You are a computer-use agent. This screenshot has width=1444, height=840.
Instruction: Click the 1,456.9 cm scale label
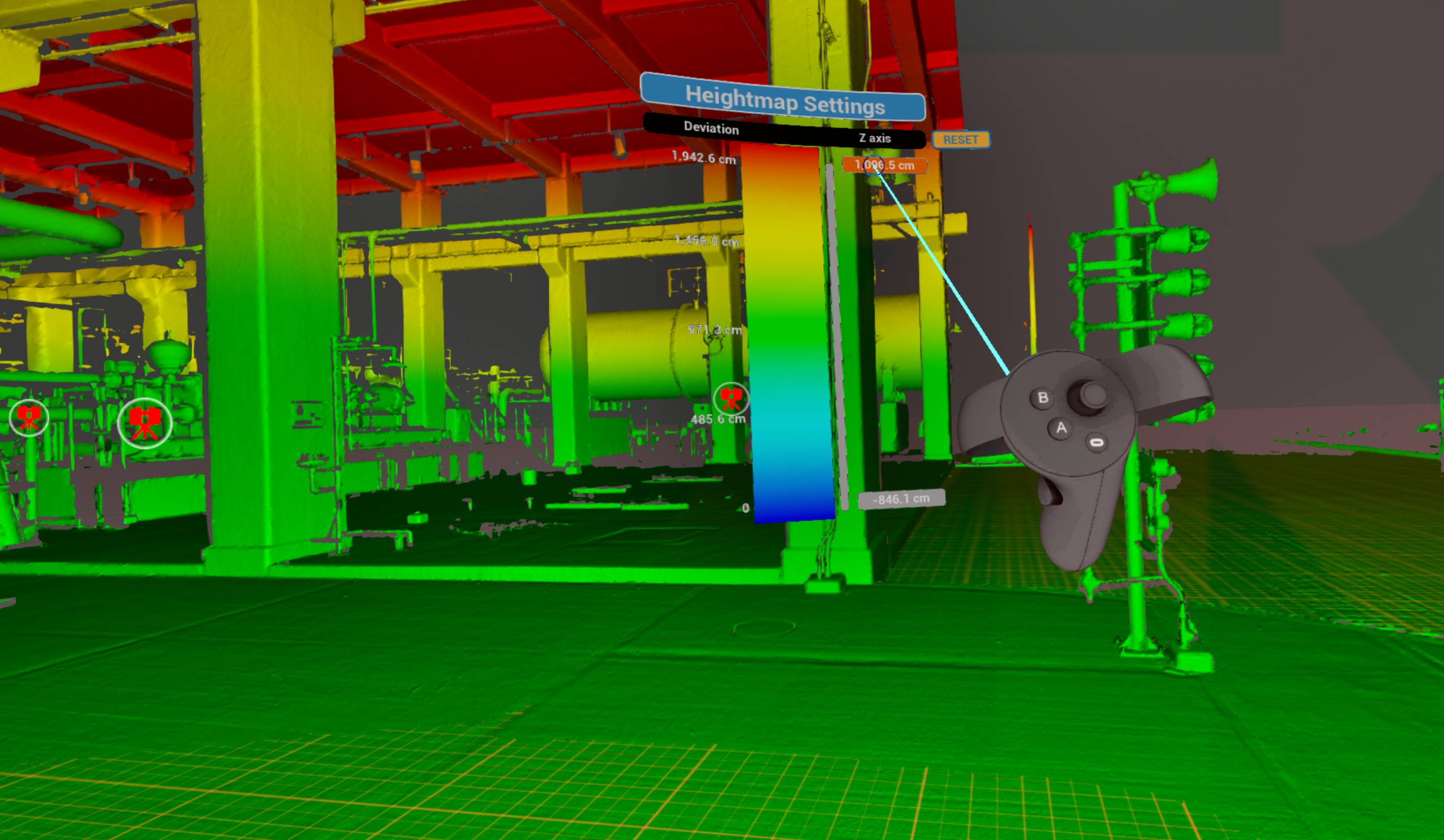707,240
